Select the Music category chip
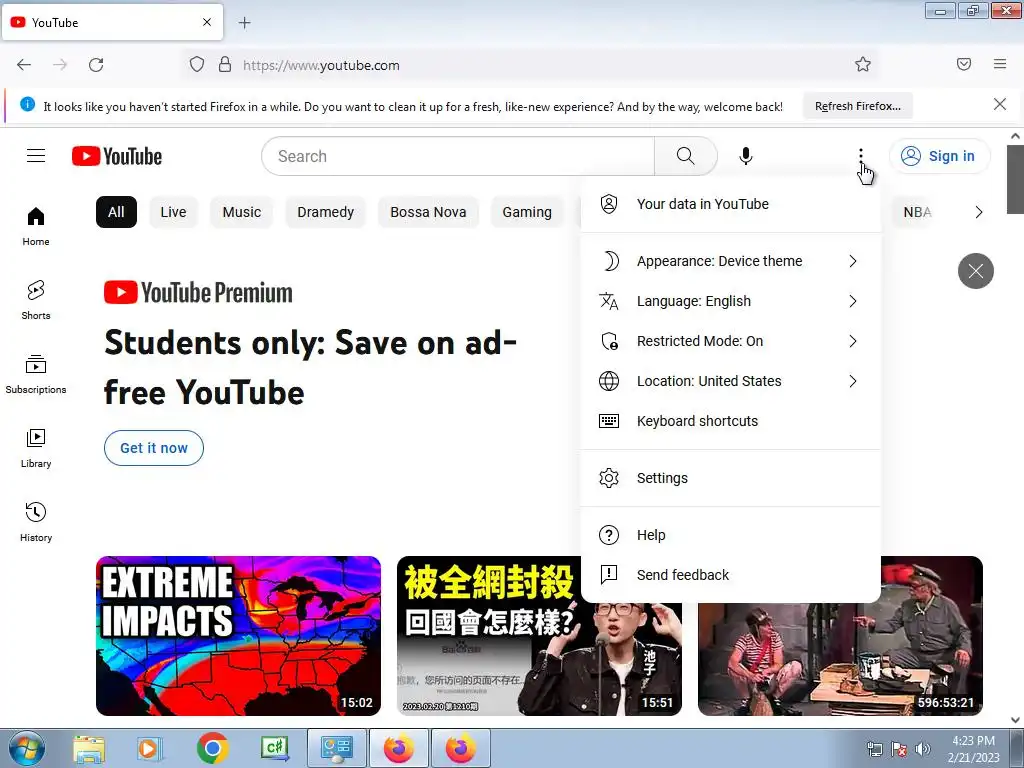Screen dimensions: 1024x768 242,212
